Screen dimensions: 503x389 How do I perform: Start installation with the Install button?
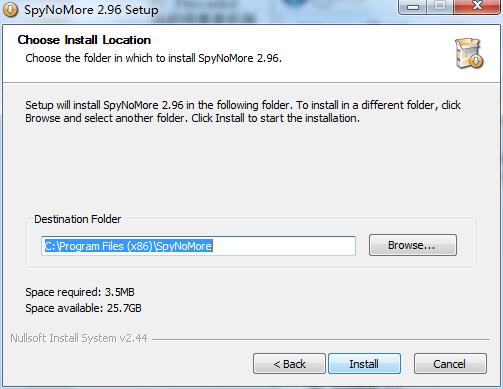tap(364, 364)
